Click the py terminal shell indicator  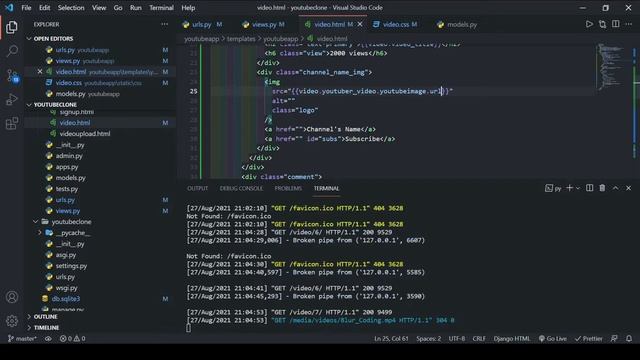tap(553, 188)
